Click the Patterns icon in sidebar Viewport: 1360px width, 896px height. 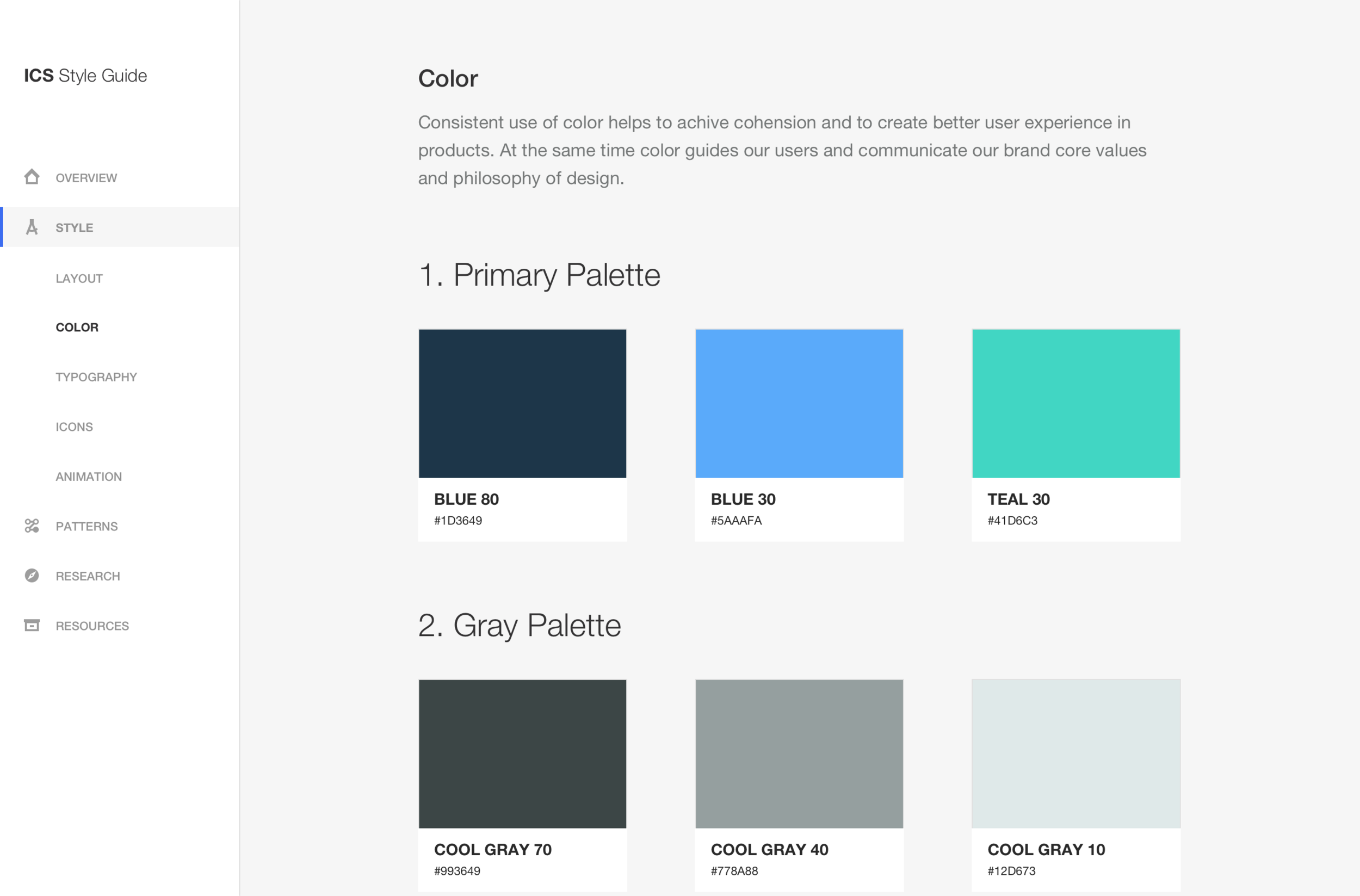pyautogui.click(x=32, y=526)
